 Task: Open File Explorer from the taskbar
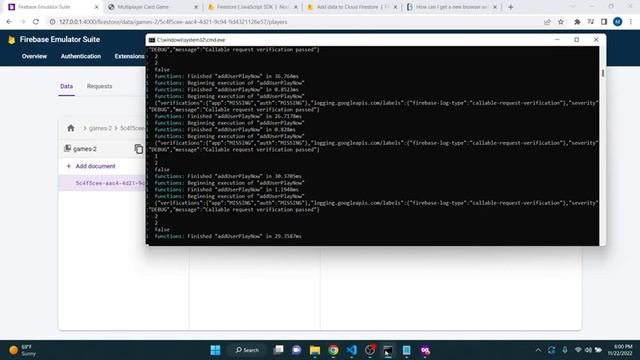315,350
